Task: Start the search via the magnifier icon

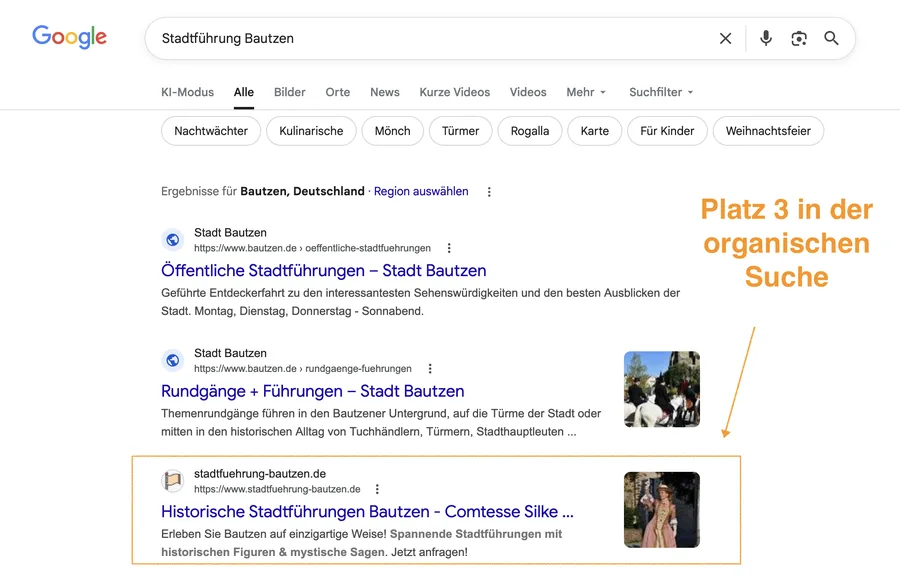Action: click(x=831, y=38)
